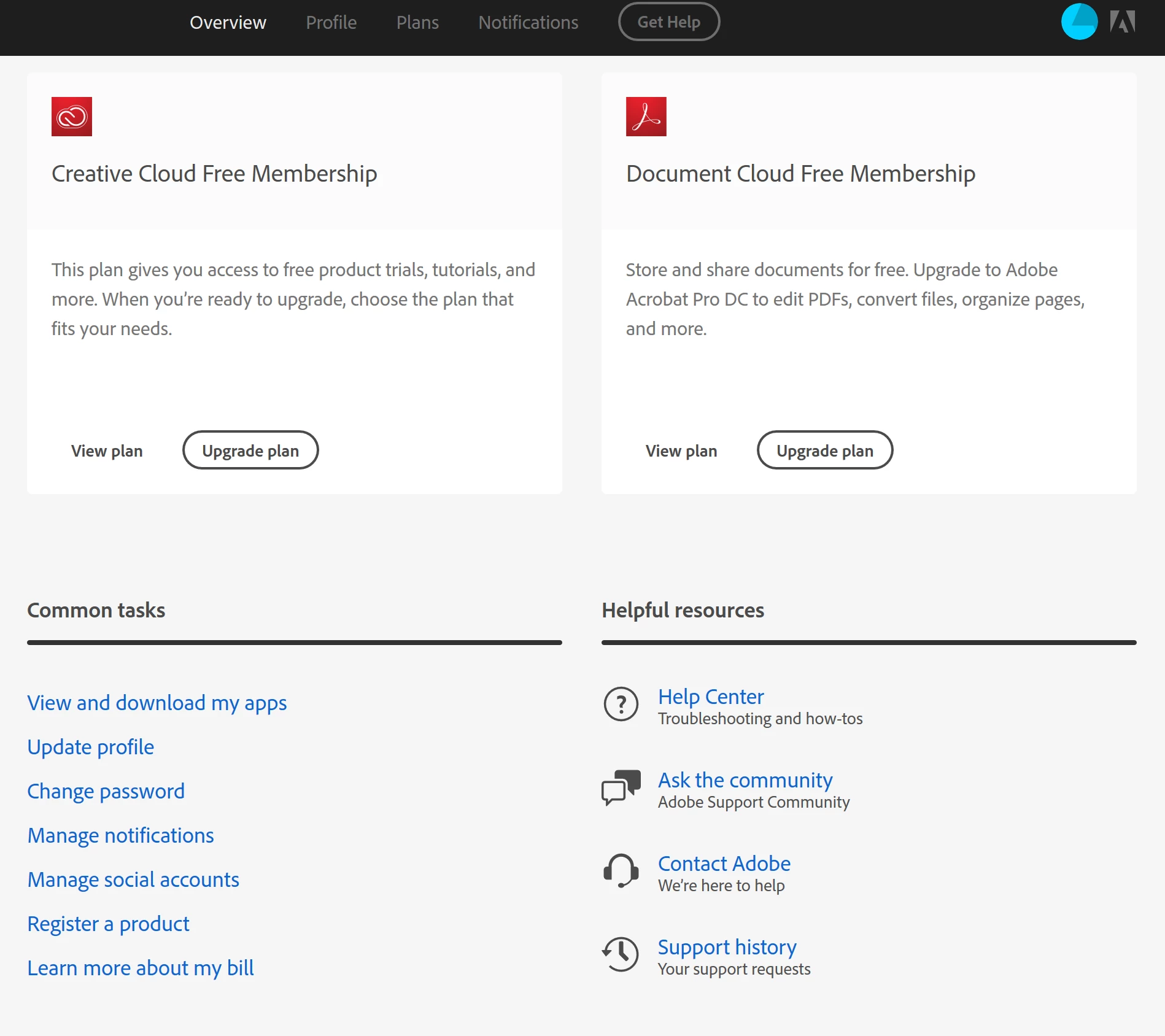View plan for Document Cloud membership
The image size is (1165, 1036).
[x=681, y=450]
